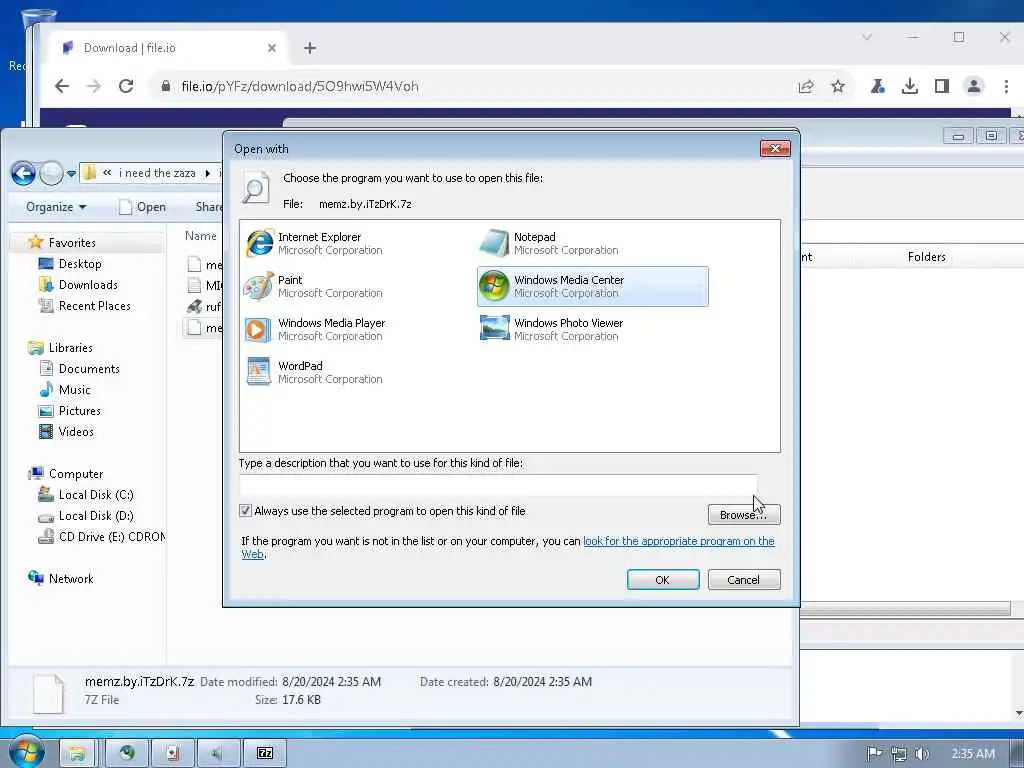Go back in Chrome browser

[x=62, y=86]
